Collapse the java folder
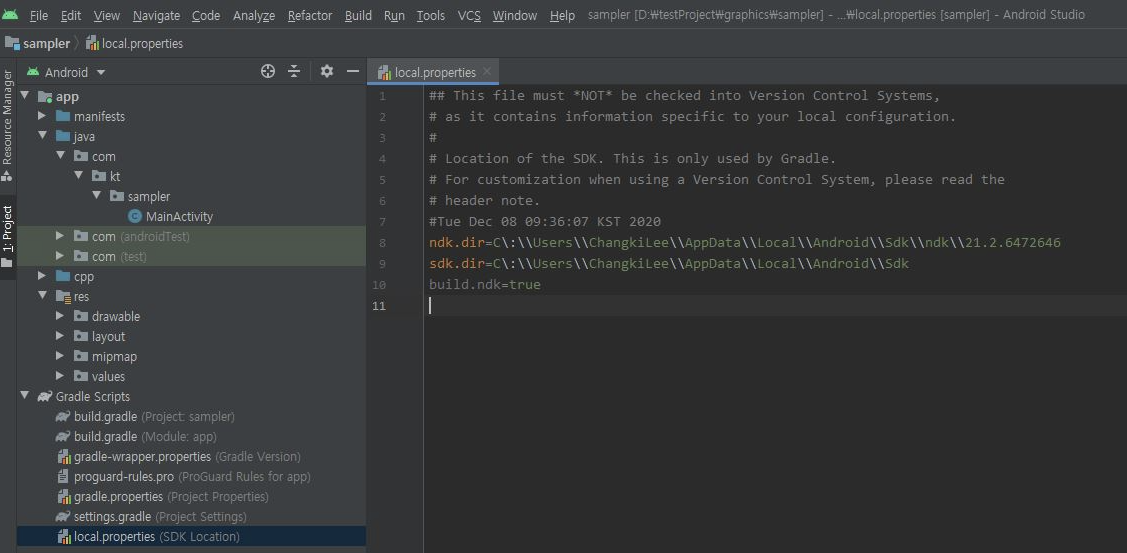 pos(42,136)
